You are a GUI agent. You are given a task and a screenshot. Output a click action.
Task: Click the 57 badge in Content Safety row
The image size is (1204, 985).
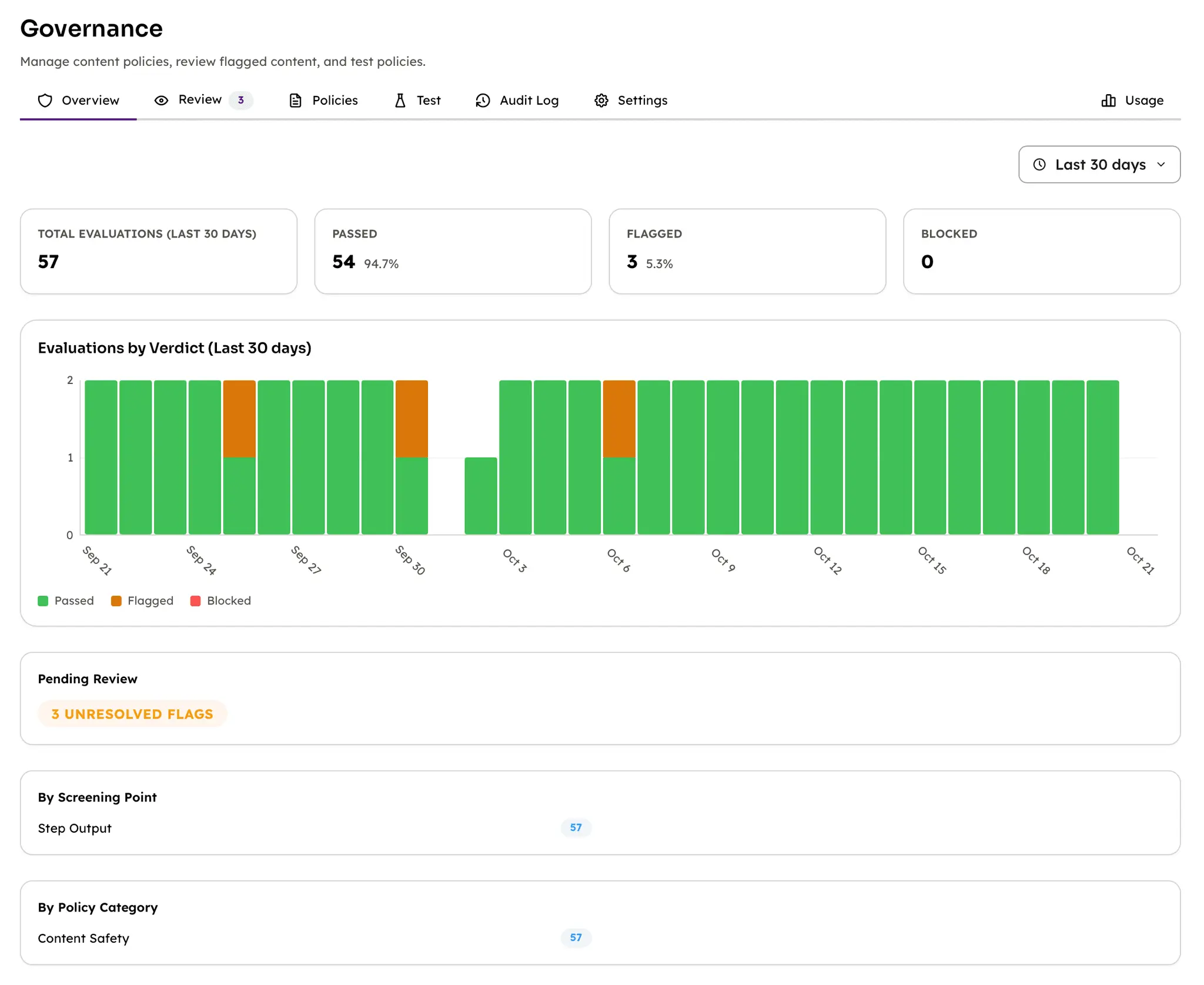point(576,938)
